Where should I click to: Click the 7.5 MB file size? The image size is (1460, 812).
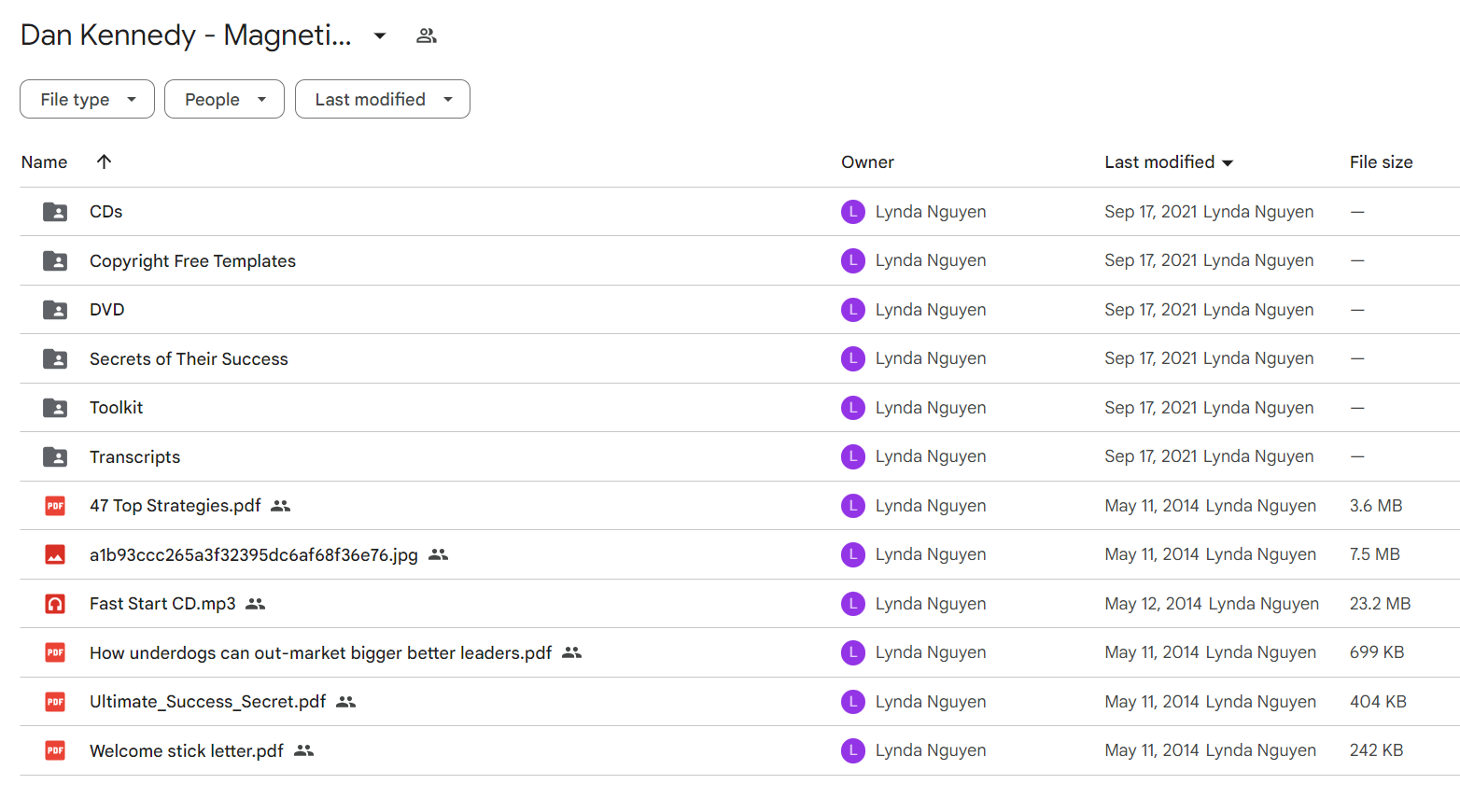pos(1375,554)
